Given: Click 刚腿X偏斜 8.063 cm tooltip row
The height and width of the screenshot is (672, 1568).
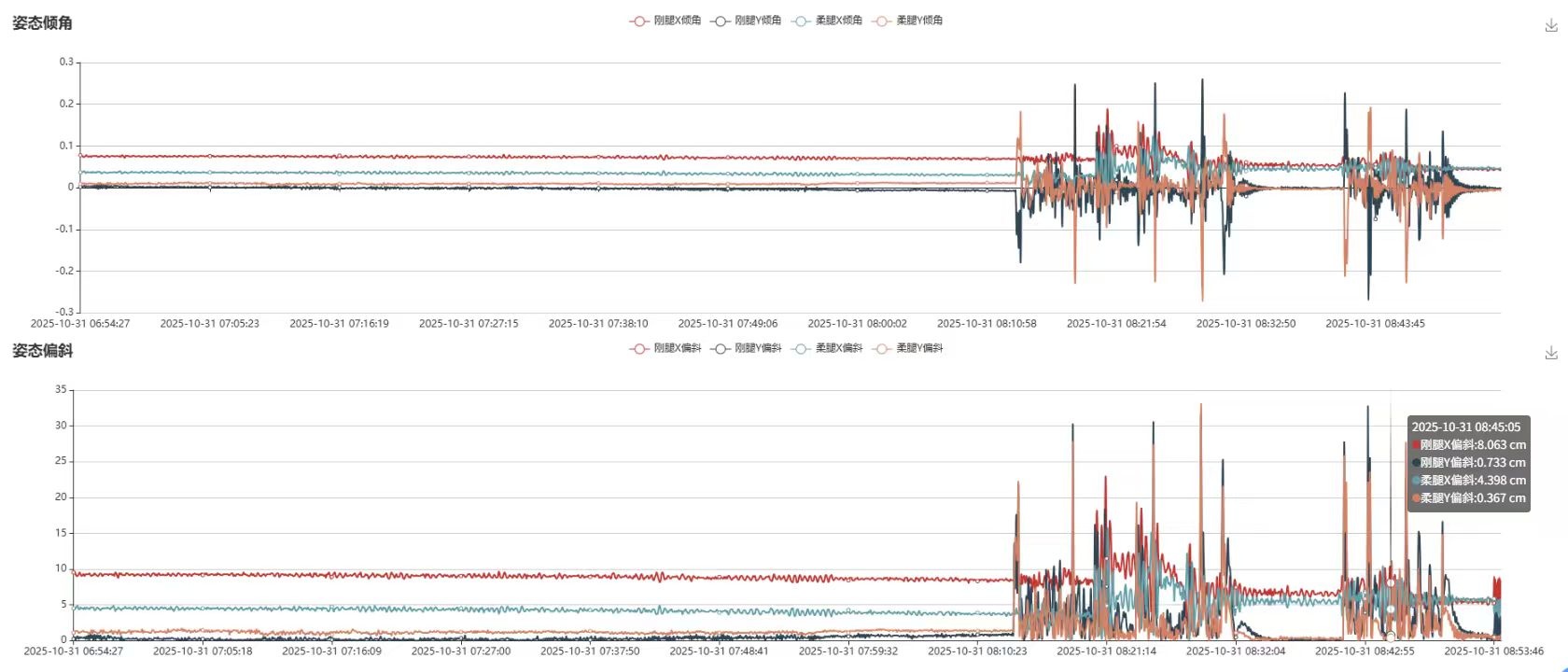Looking at the screenshot, I should pyautogui.click(x=1469, y=445).
